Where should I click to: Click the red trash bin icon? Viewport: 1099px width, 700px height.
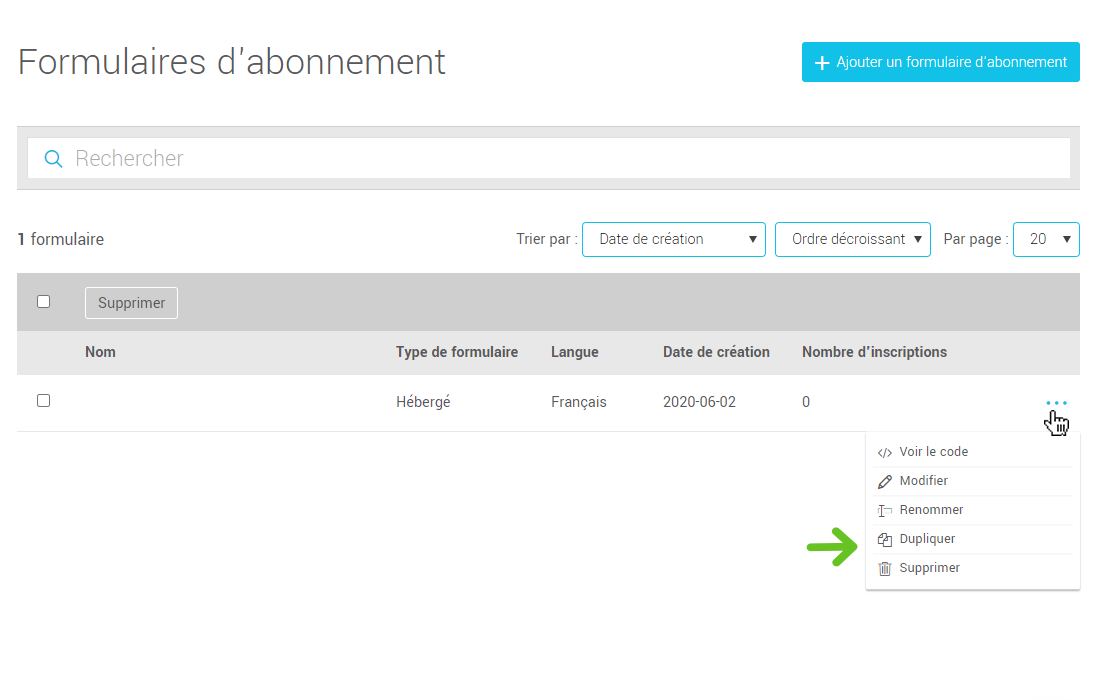click(x=884, y=569)
